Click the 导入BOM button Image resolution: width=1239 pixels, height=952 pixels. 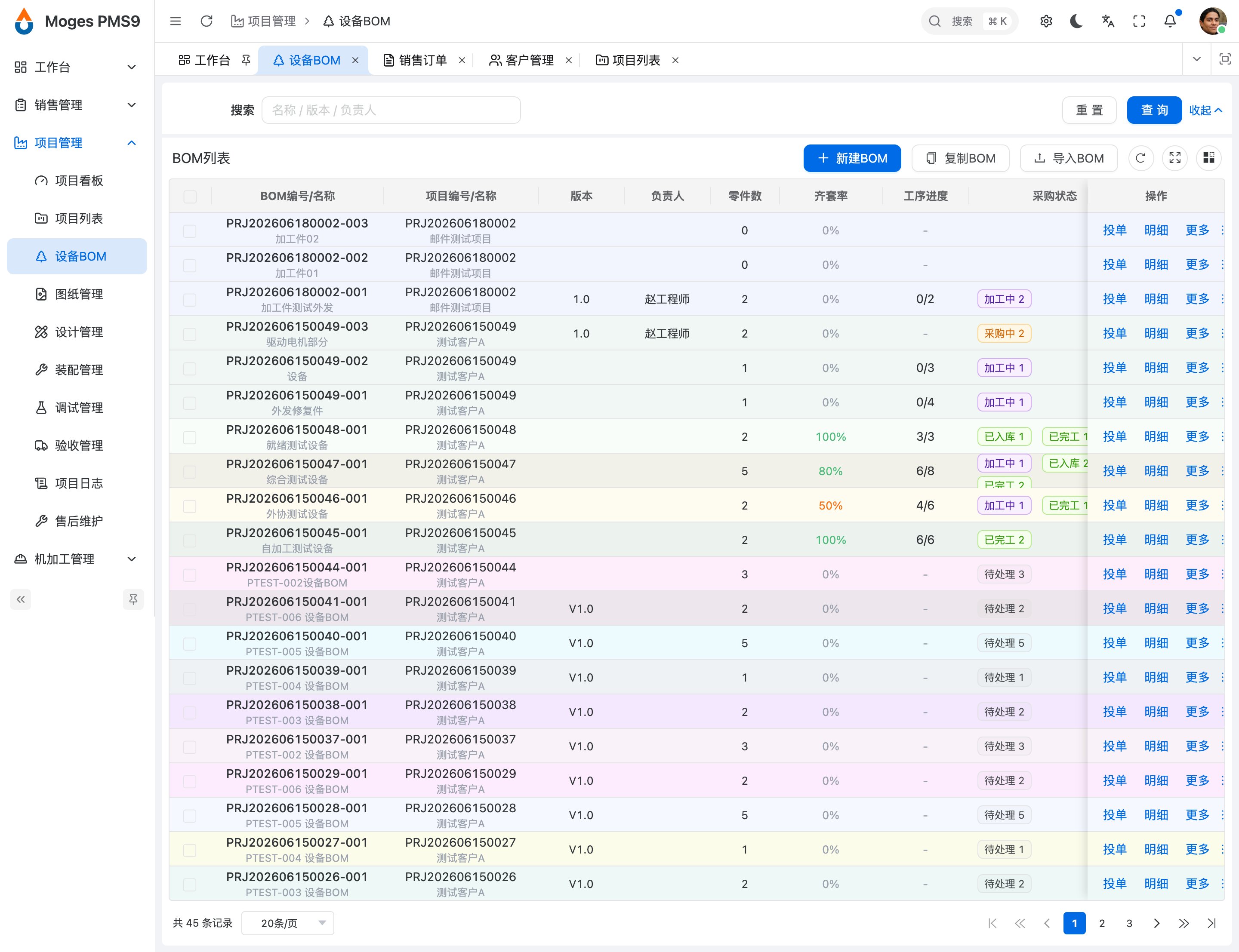1068,158
